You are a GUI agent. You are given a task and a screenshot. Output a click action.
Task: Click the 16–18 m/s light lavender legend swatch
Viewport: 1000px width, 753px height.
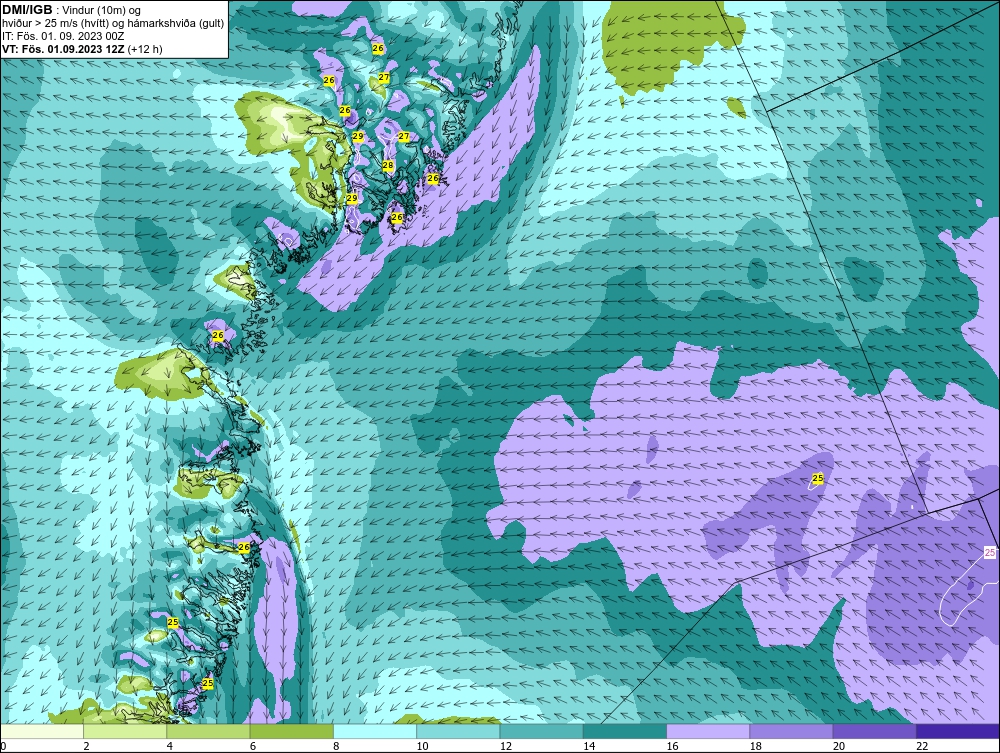click(708, 731)
